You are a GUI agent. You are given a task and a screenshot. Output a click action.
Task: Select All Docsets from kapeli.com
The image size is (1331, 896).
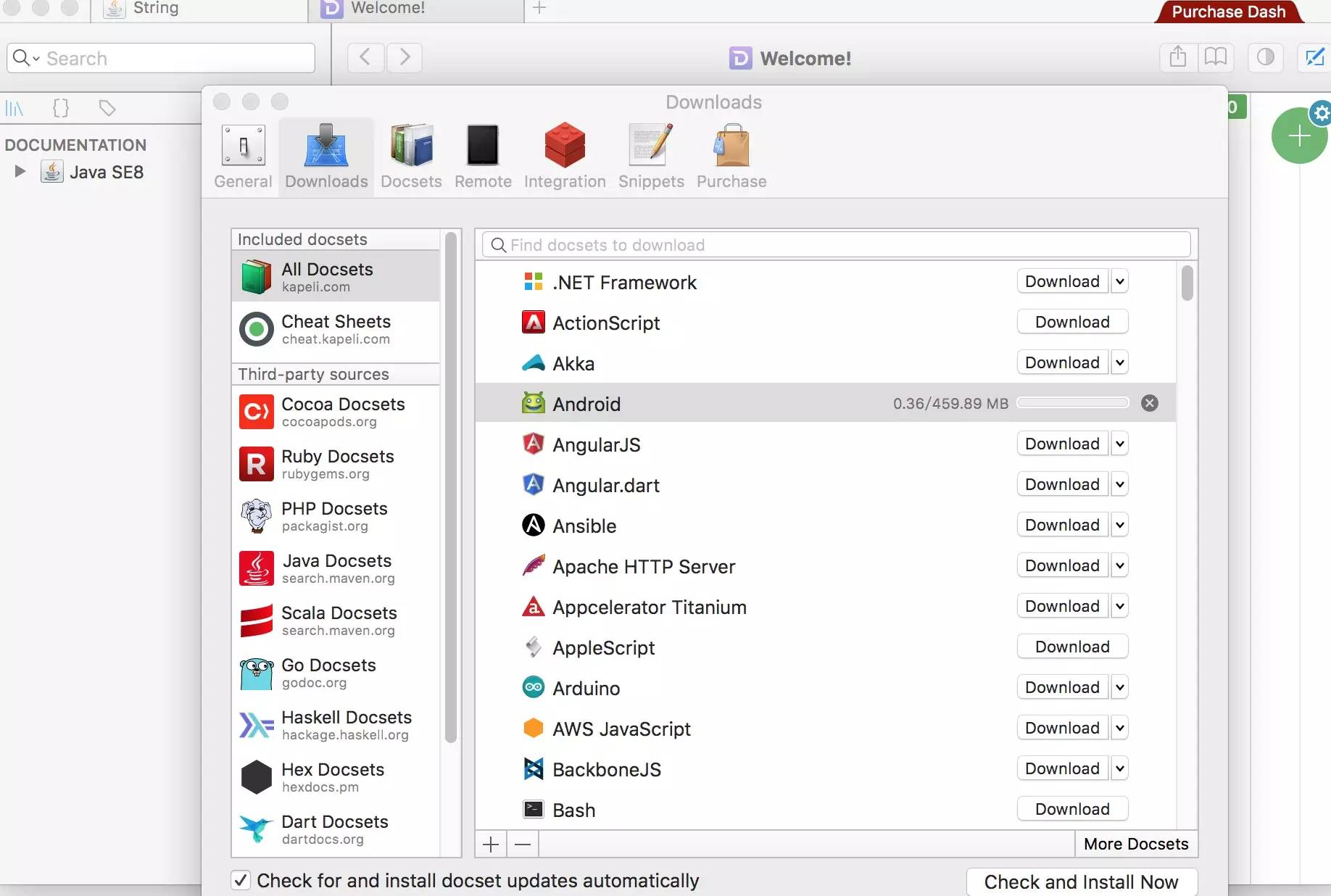(336, 276)
